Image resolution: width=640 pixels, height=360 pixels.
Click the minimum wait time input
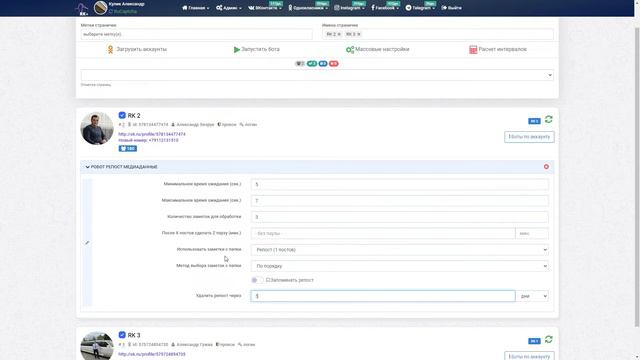(400, 184)
